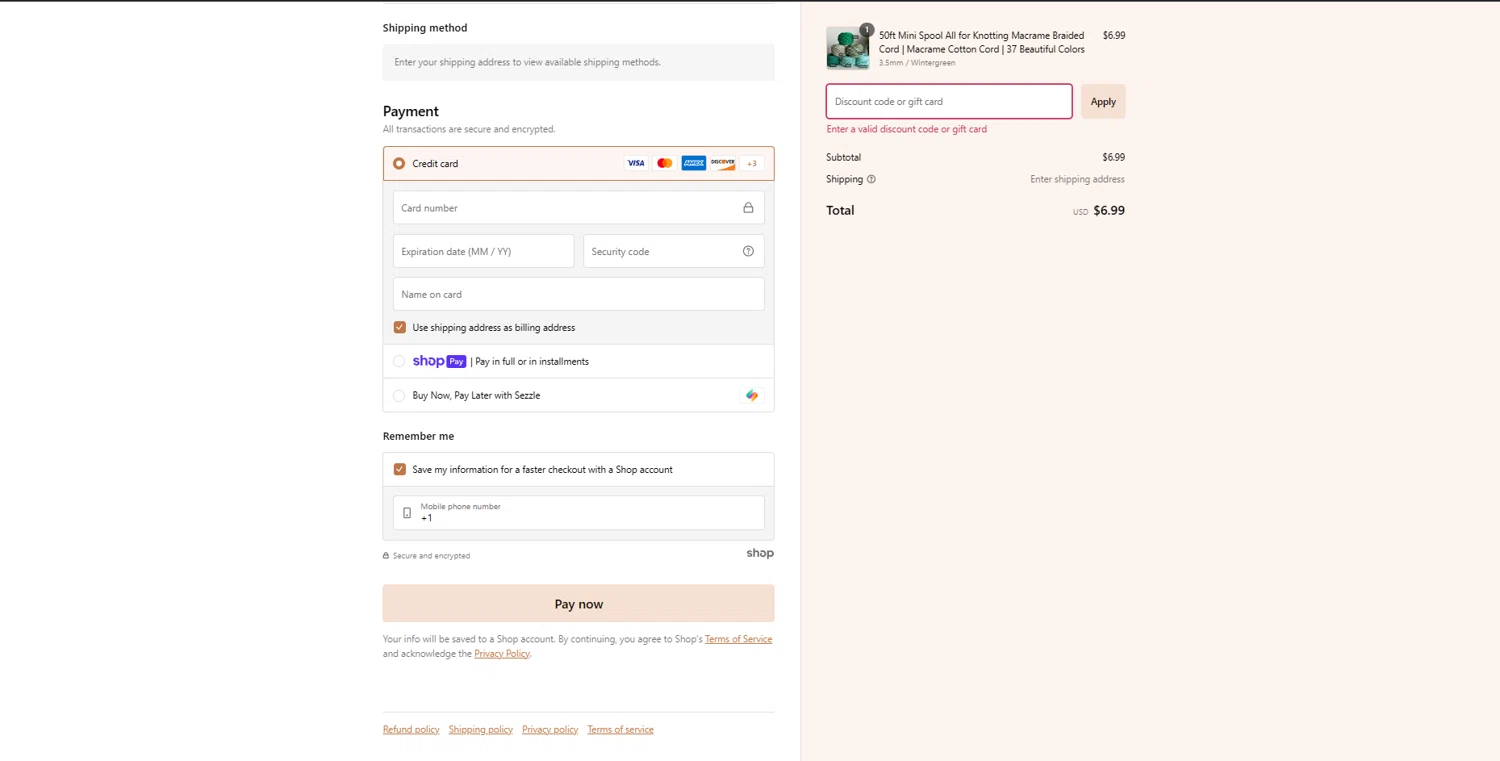Click the Sezzle logo icon
The image size is (1500, 761).
point(752,395)
